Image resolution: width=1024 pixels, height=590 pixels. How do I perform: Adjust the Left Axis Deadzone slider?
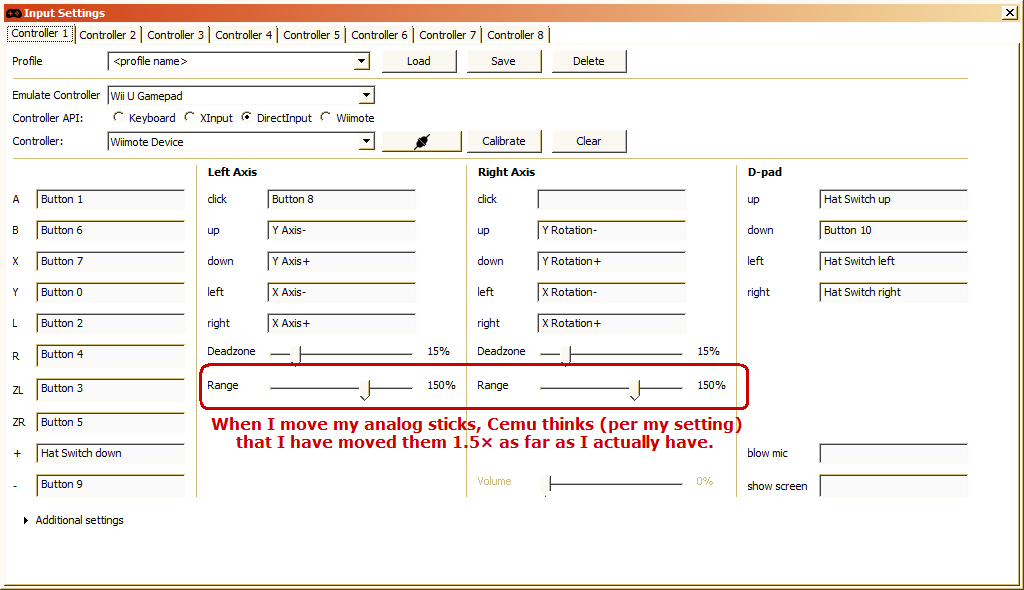click(x=298, y=354)
